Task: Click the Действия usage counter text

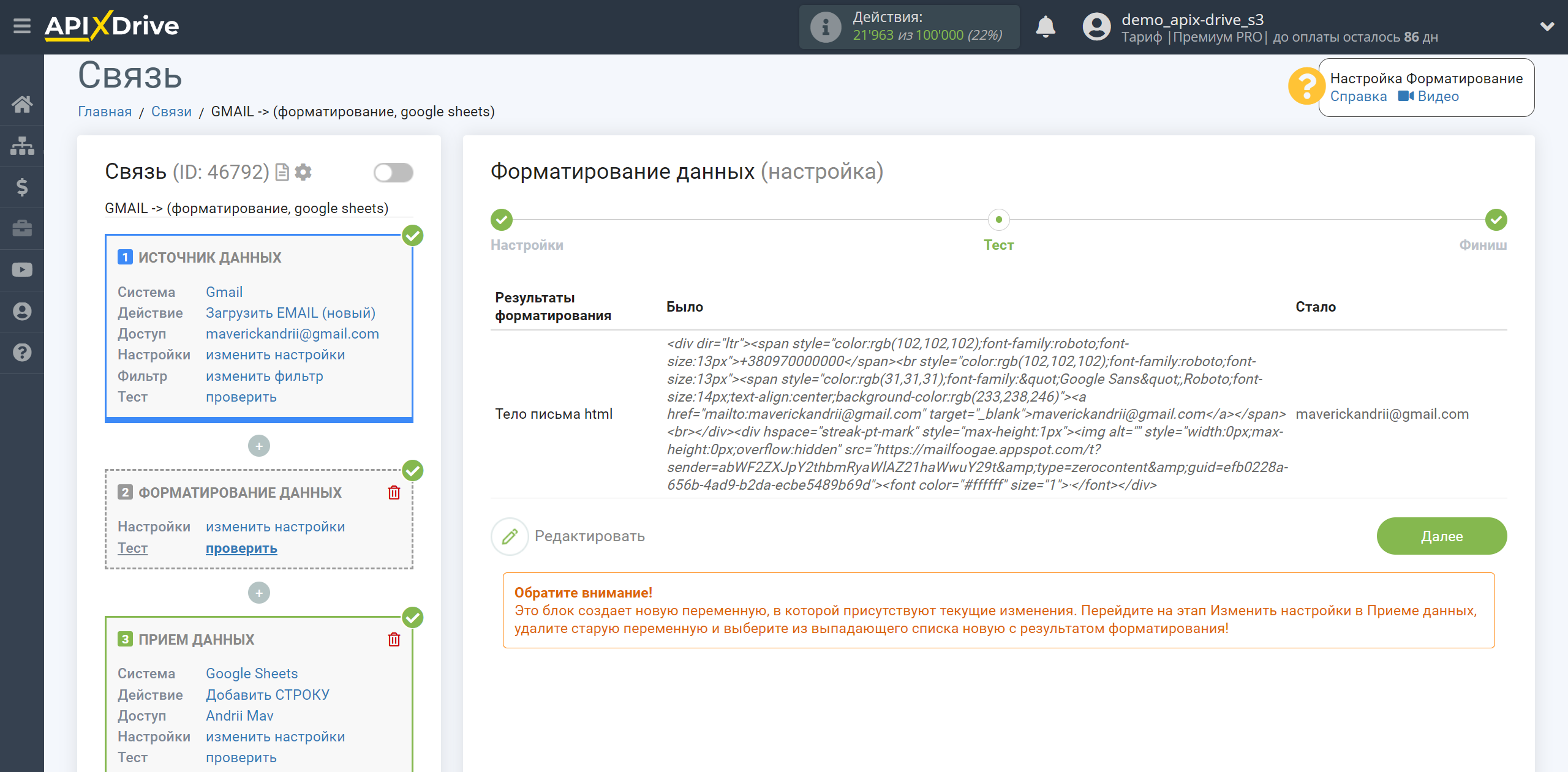Action: [x=927, y=26]
